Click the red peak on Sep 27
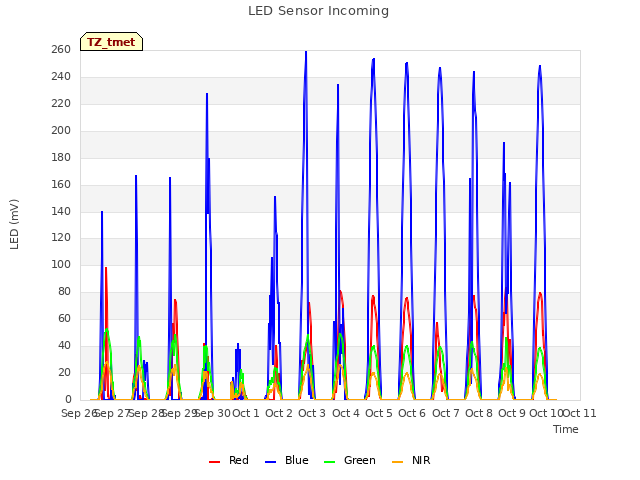Screen dimensions: 640x480 (x=106, y=268)
